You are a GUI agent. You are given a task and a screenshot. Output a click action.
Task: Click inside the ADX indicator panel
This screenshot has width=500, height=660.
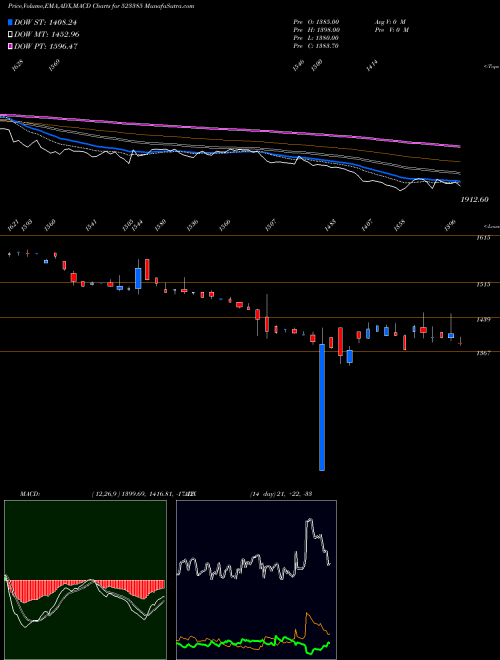click(x=256, y=580)
